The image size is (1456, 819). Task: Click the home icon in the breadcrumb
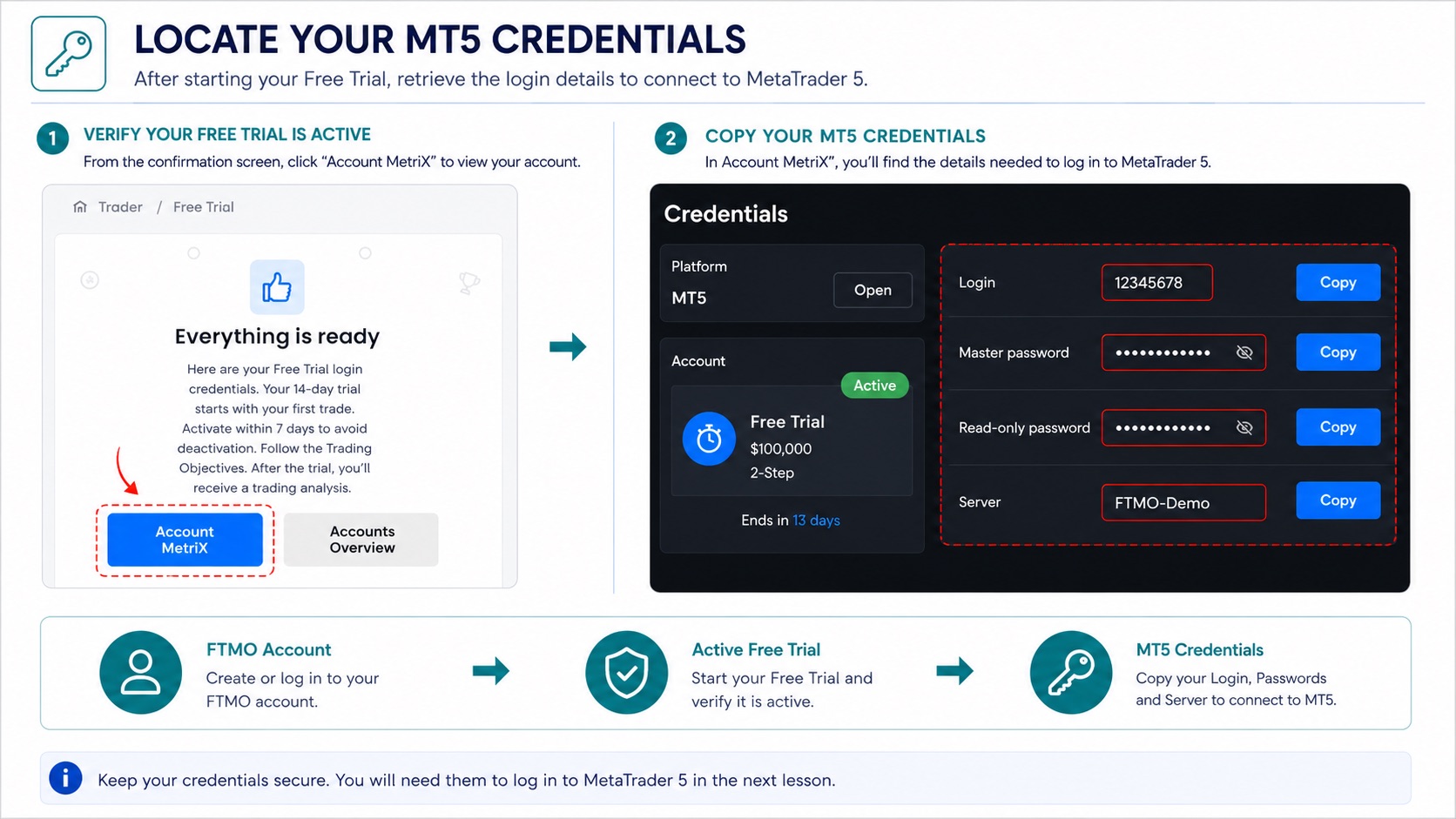pos(80,207)
